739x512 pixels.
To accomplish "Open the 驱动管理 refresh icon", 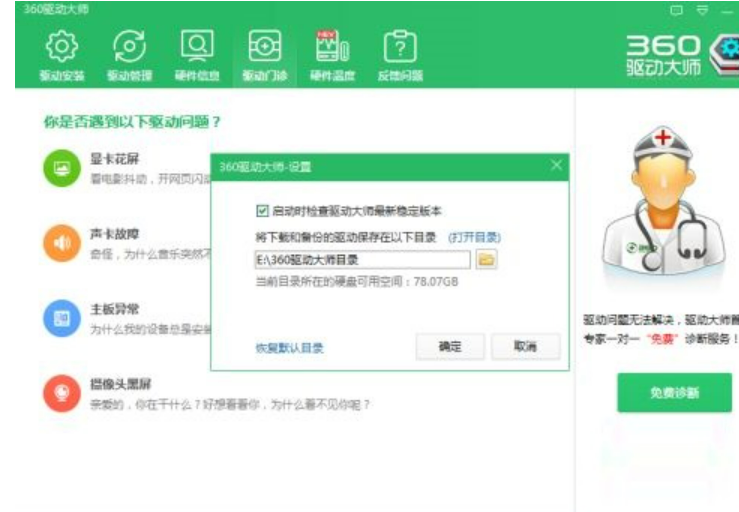I will (x=129, y=46).
